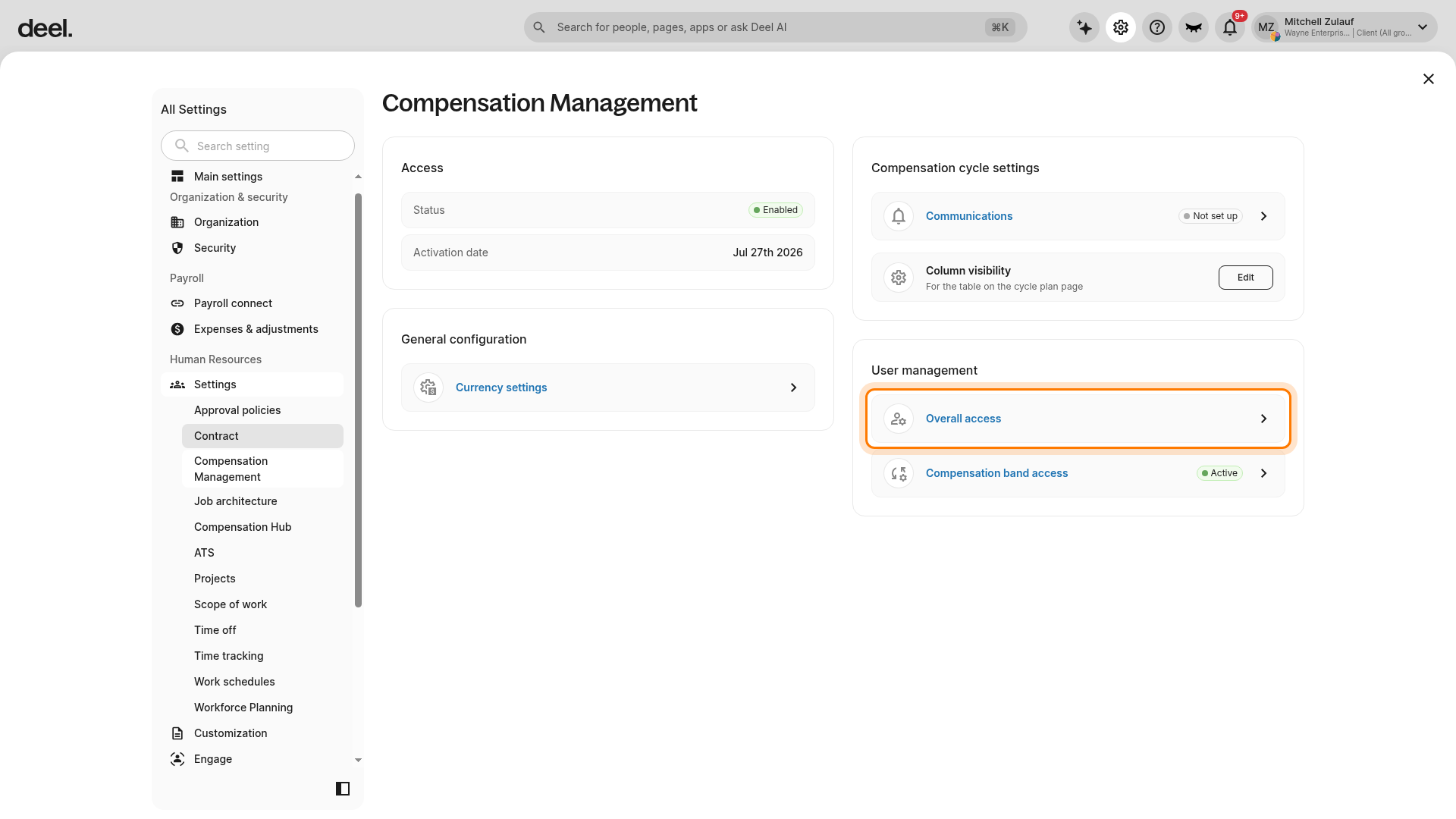Screen dimensions: 1456x819
Task: Edit Column visibility
Action: point(1246,278)
